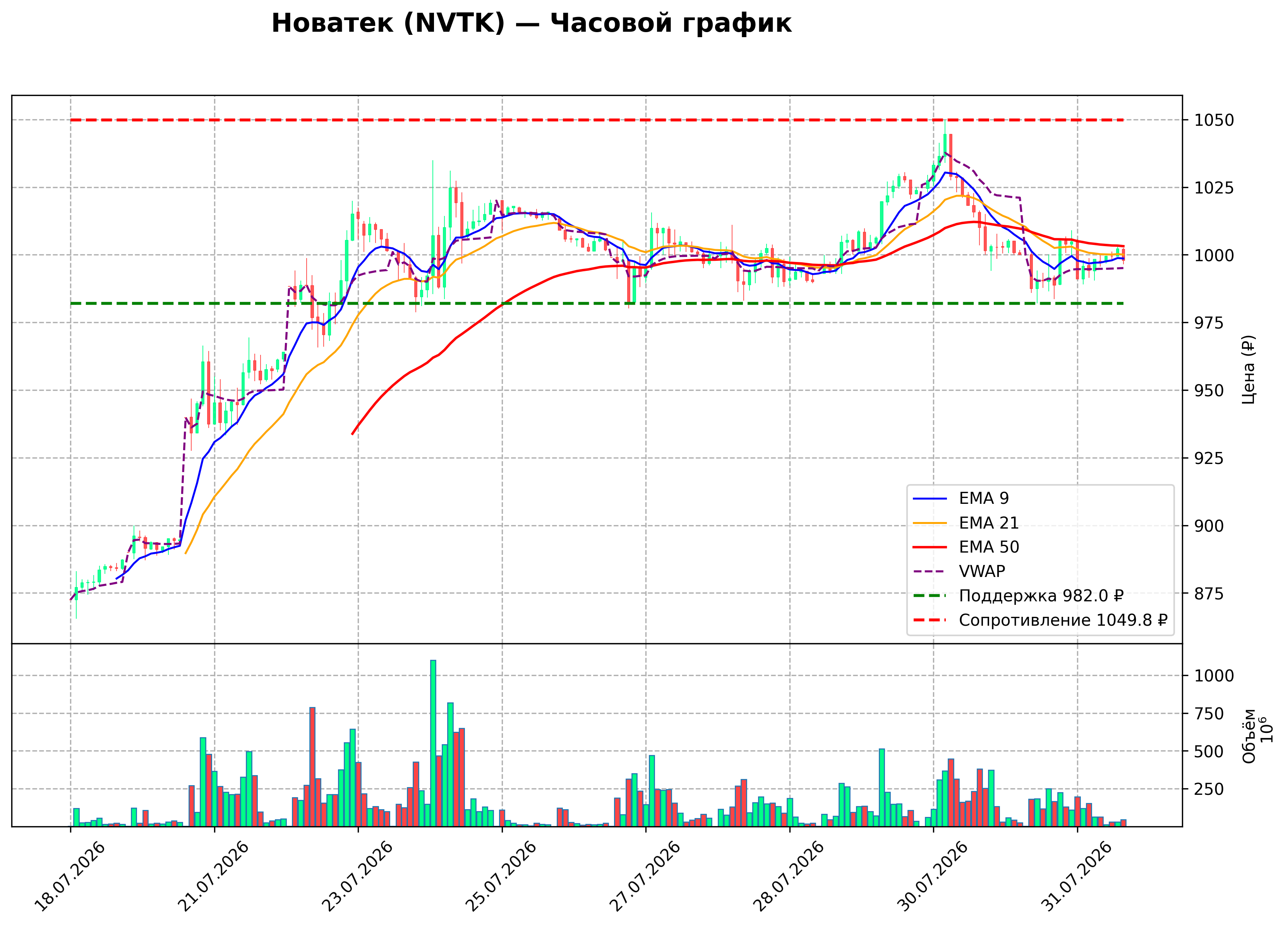Click the date label "25.07.2026"
1288x926 pixels.
click(x=501, y=876)
